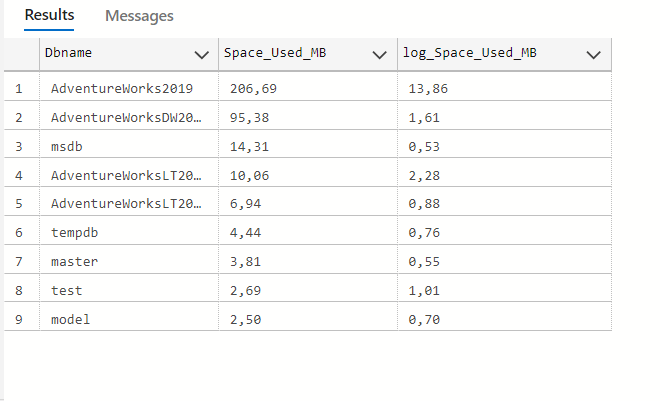Select the model database cell
Image resolution: width=660 pixels, height=401 pixels.
[67, 320]
